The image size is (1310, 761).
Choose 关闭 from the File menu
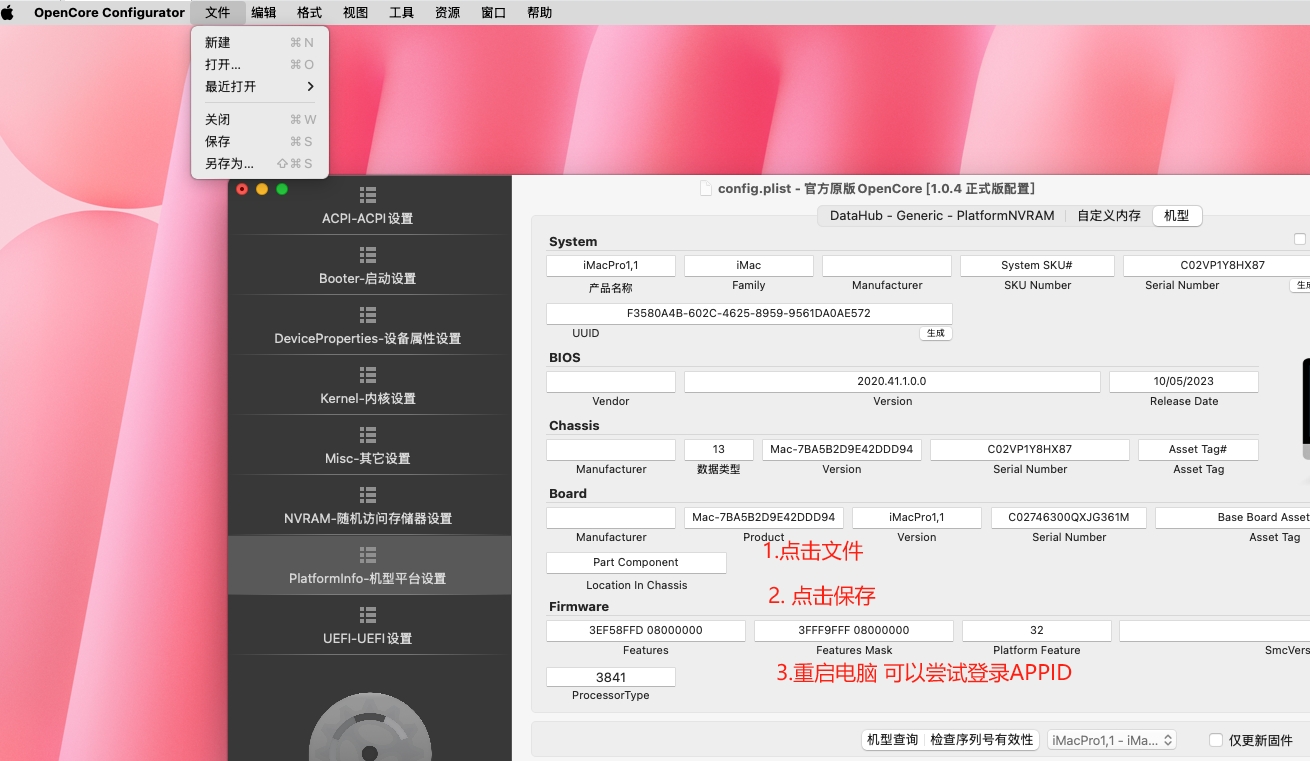point(260,119)
